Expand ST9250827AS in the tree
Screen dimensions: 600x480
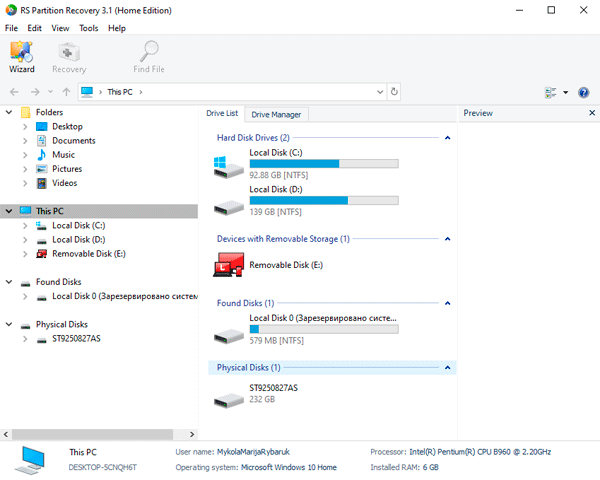(x=25, y=339)
